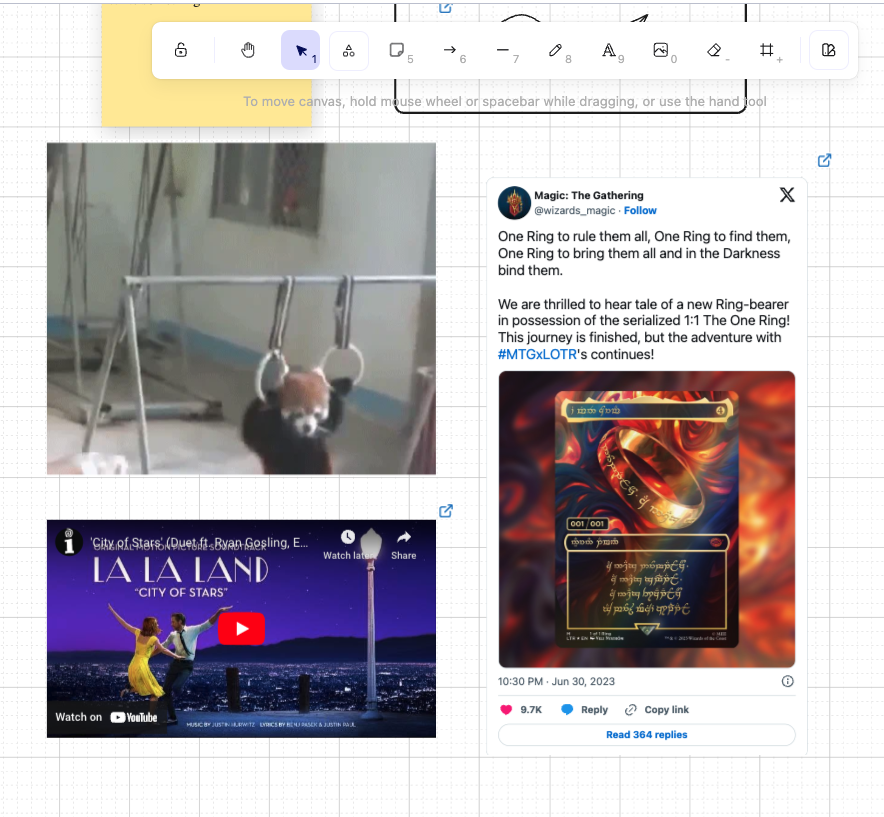Select the Frame tool
Image resolution: width=884 pixels, height=817 pixels.
click(x=767, y=50)
